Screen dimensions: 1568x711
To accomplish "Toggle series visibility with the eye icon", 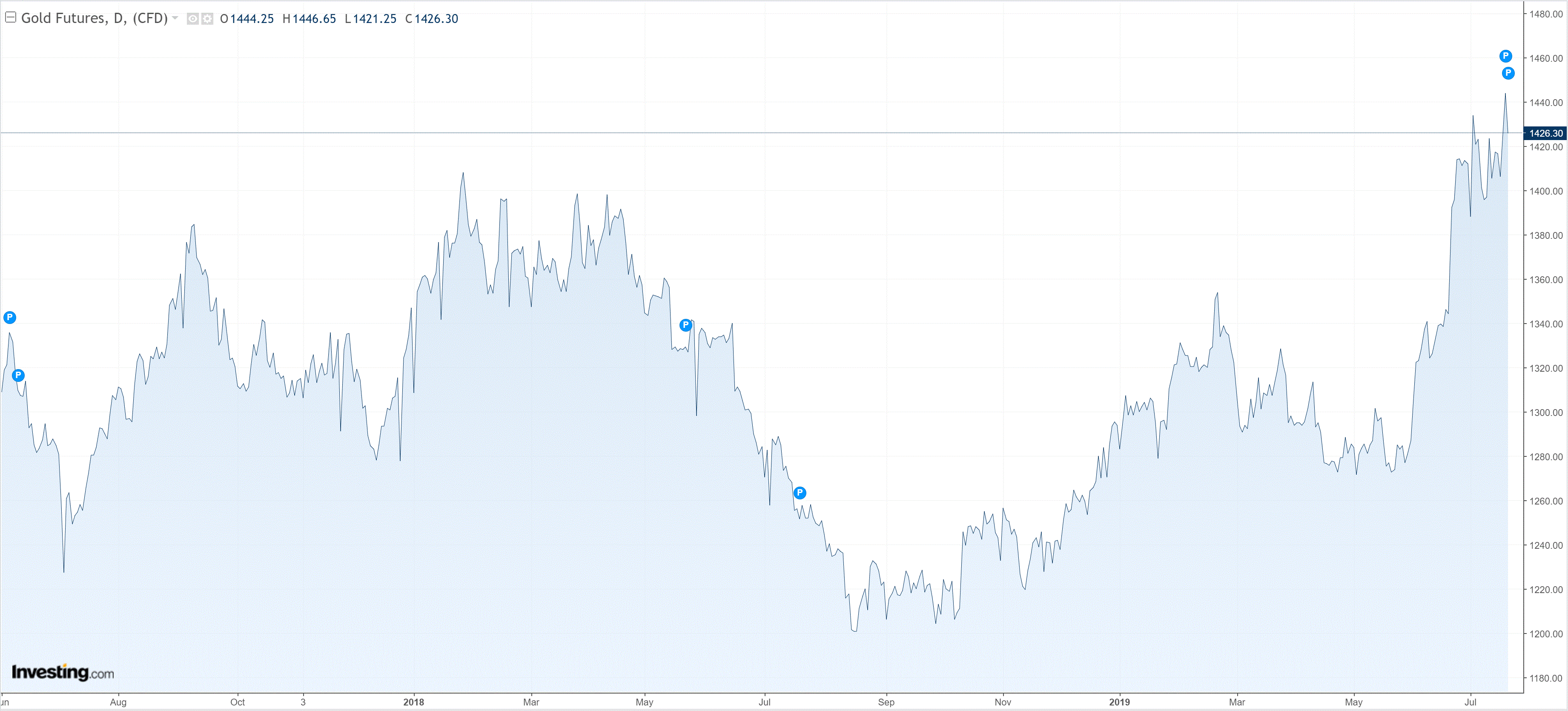I will point(192,19).
